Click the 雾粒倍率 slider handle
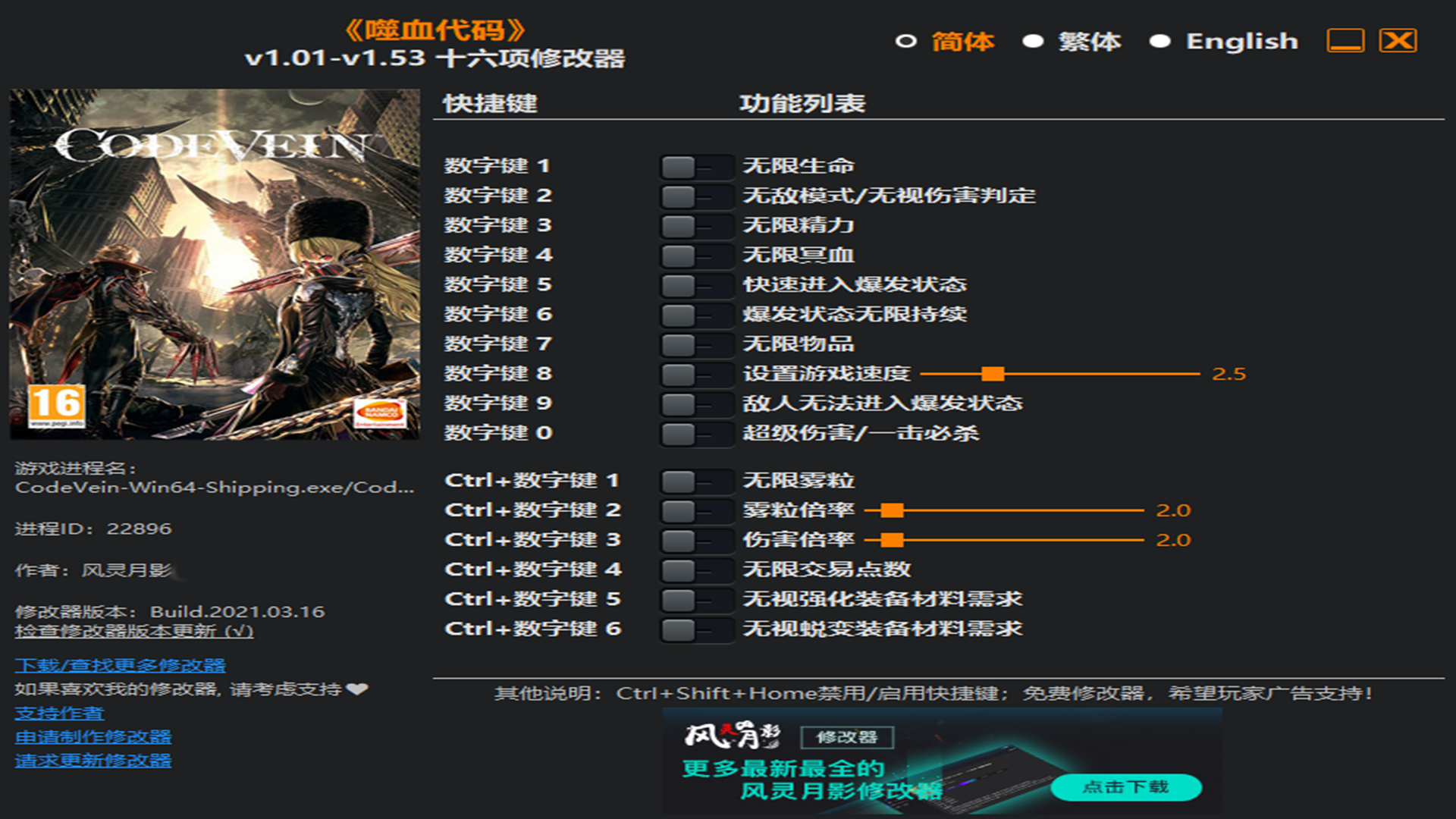 (893, 510)
